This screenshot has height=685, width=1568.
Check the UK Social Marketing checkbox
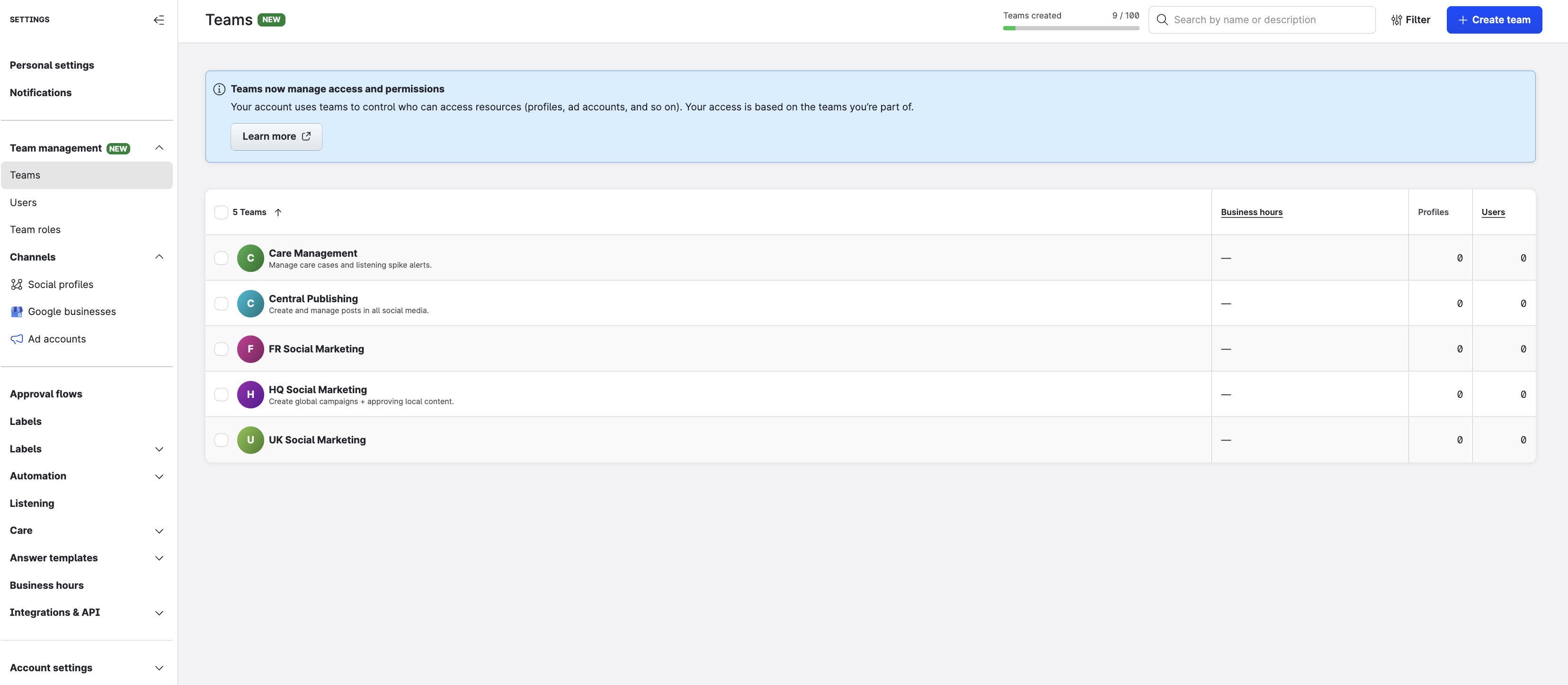tap(221, 440)
